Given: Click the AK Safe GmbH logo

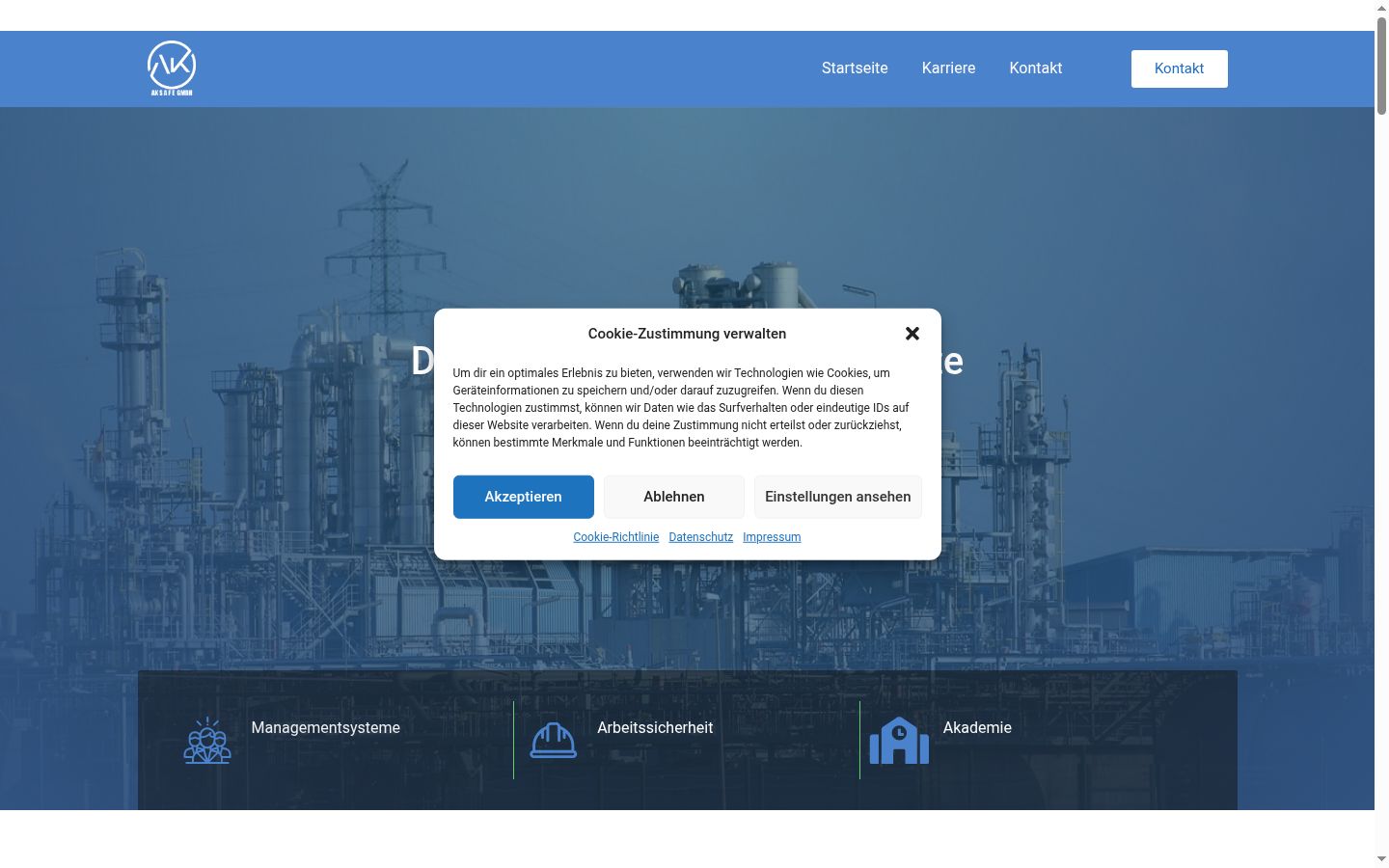Looking at the screenshot, I should (172, 68).
